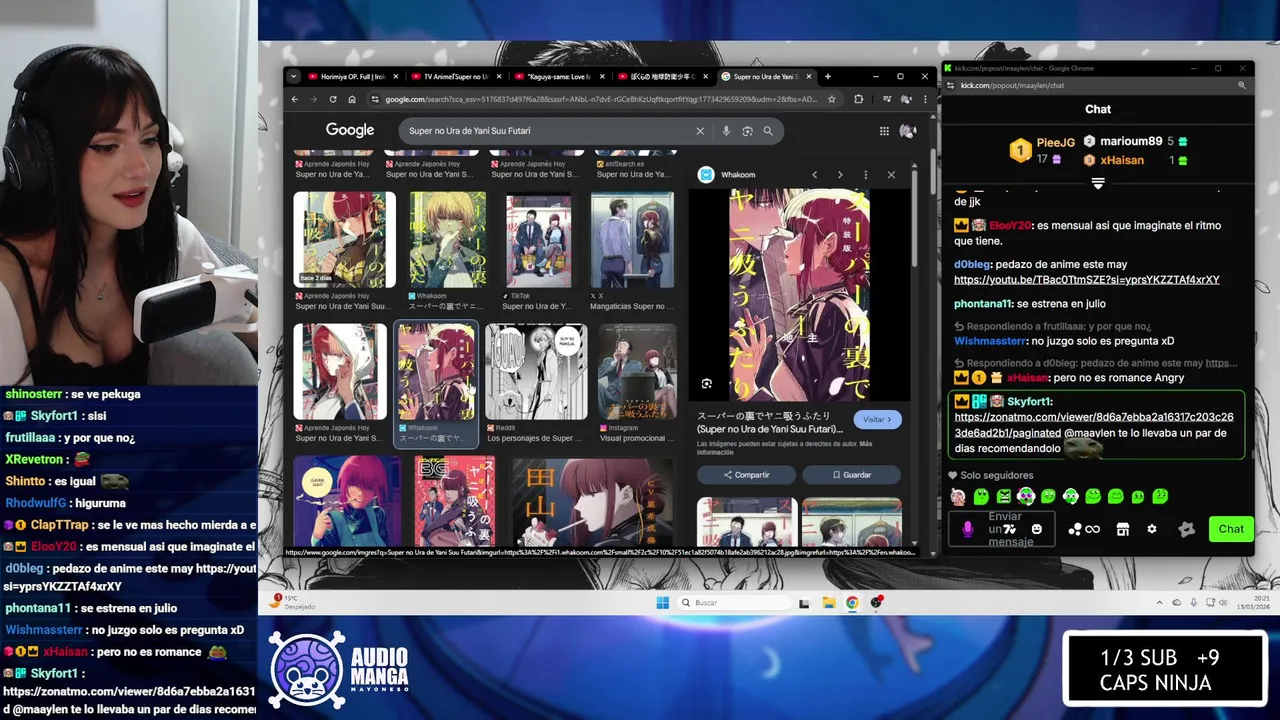Open Chrome's three-dot menu
The height and width of the screenshot is (720, 1280).
pos(925,99)
